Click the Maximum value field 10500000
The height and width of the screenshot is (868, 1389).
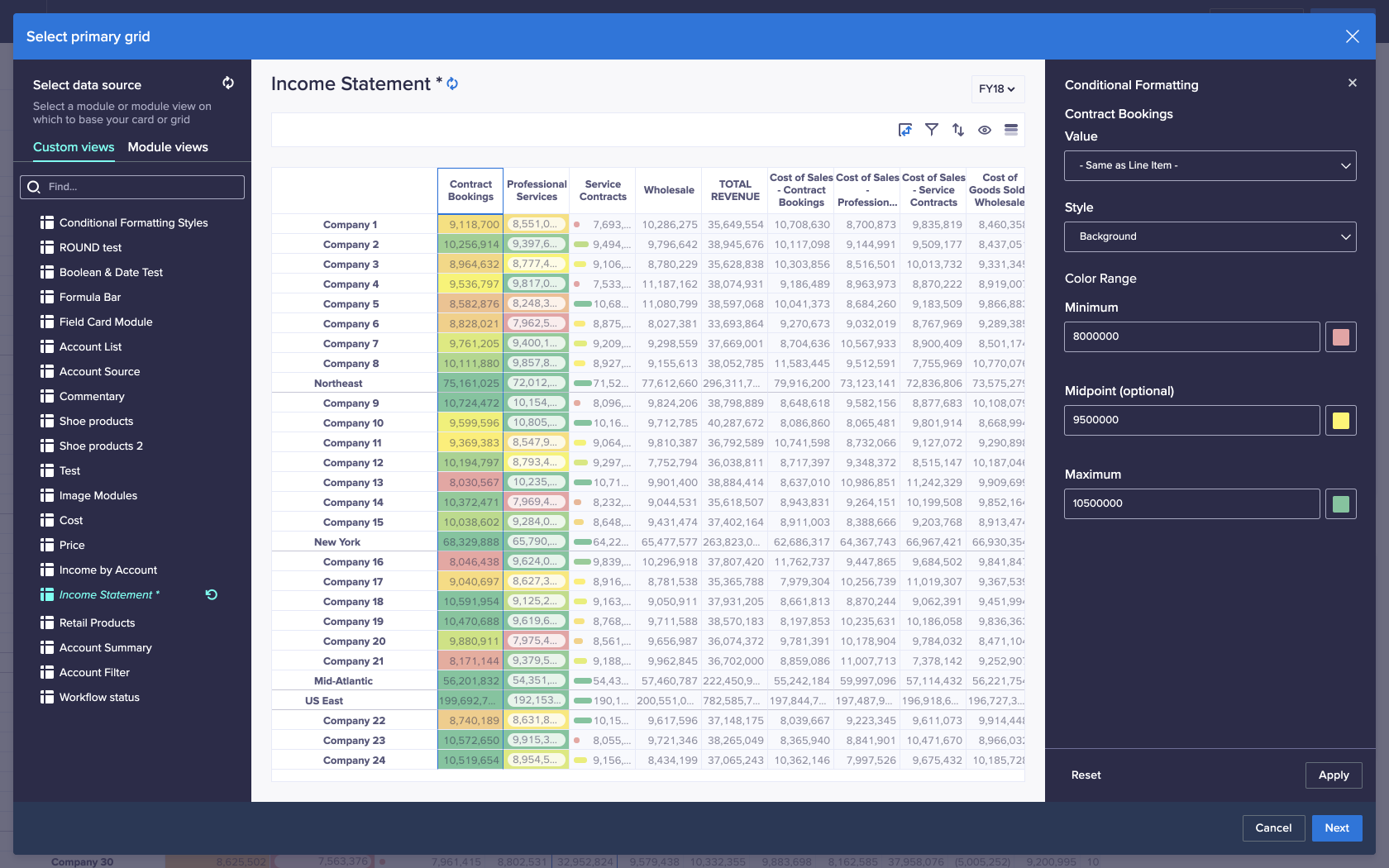[x=1191, y=504]
